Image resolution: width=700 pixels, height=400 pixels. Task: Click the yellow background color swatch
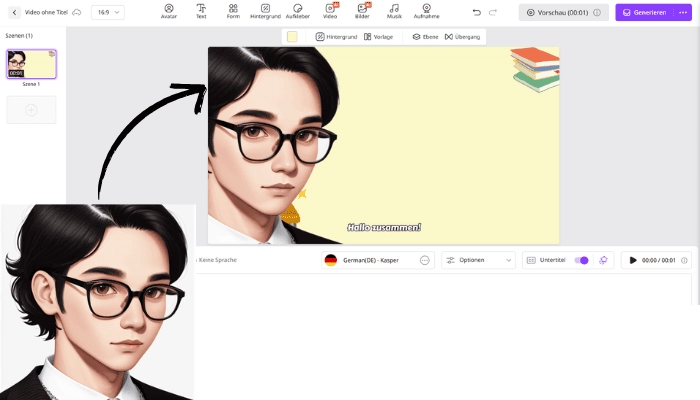[x=292, y=36]
